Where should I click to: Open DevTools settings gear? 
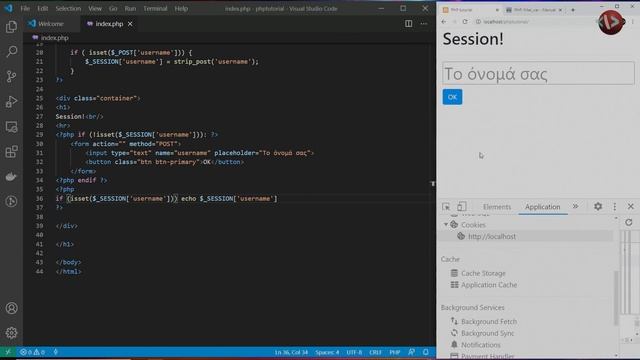tap(598, 207)
